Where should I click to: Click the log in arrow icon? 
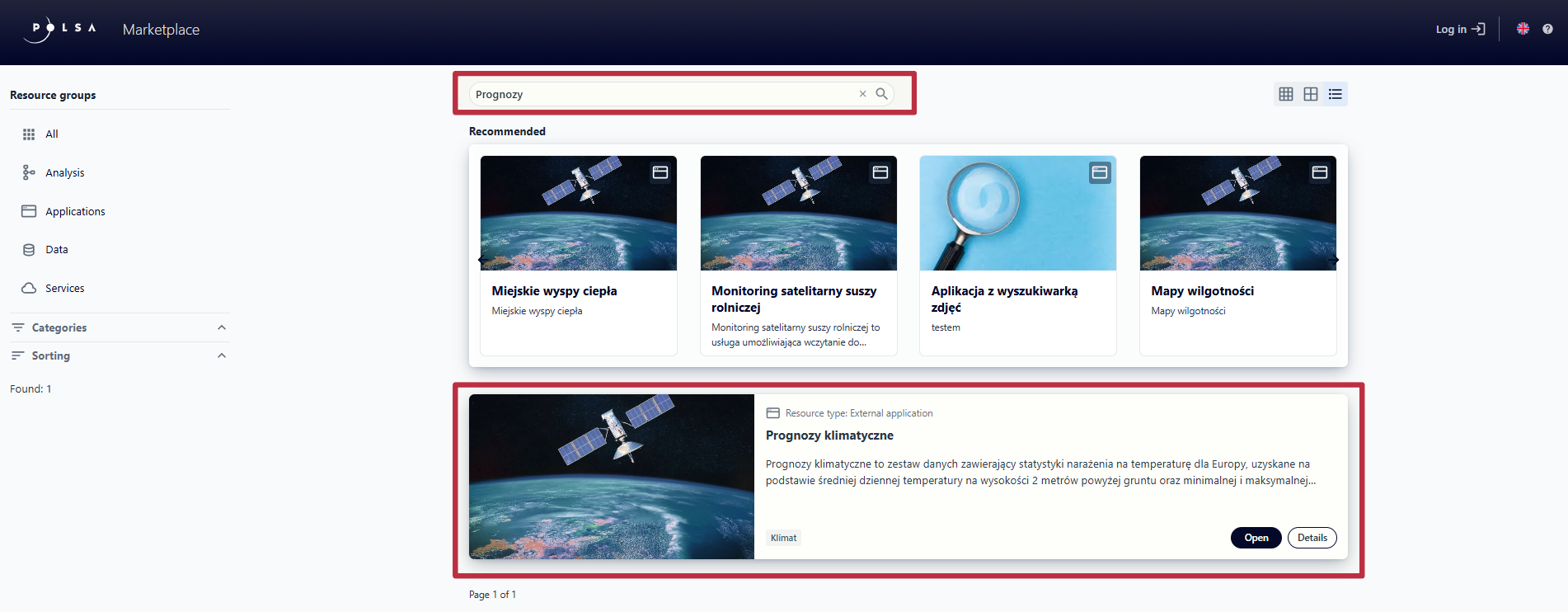(x=1478, y=29)
